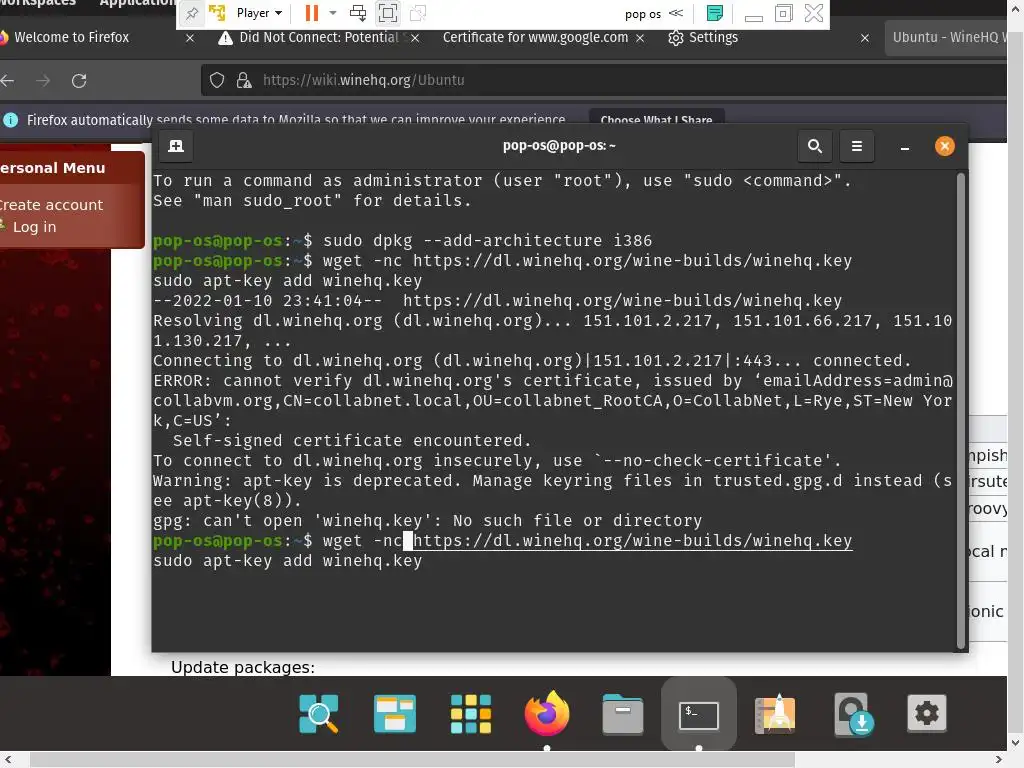The width and height of the screenshot is (1024, 768).
Task: Close the Certificate for www.google.com tab
Action: 640,38
